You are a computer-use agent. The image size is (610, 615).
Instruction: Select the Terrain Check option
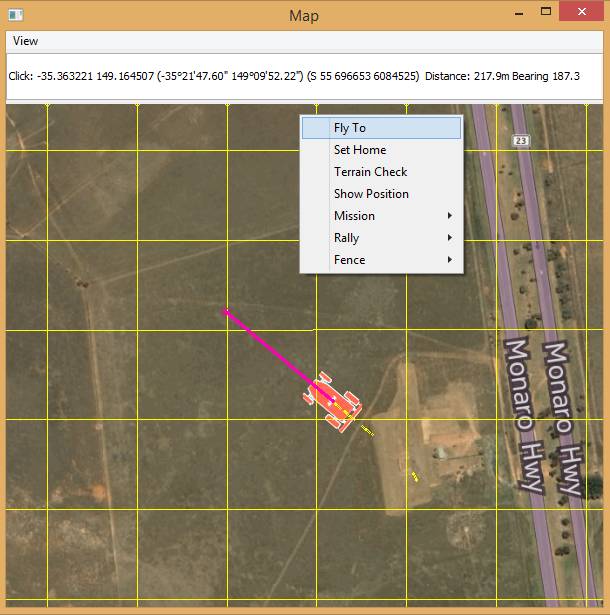[x=370, y=172]
